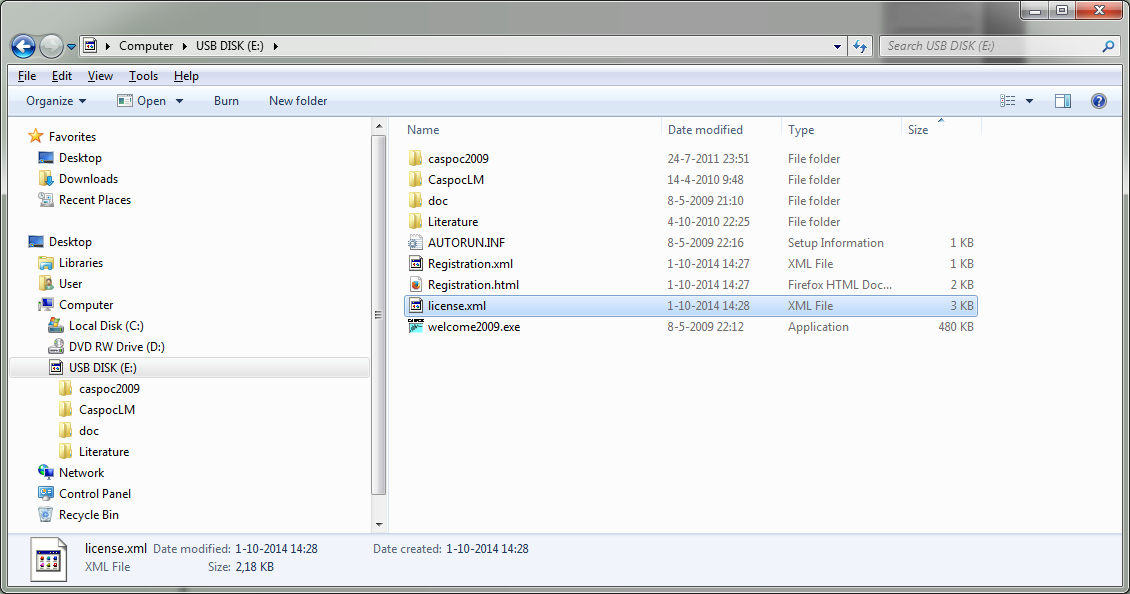Click the AUTORUN.INF file icon
Screen dimensions: 1130x594
click(416, 243)
